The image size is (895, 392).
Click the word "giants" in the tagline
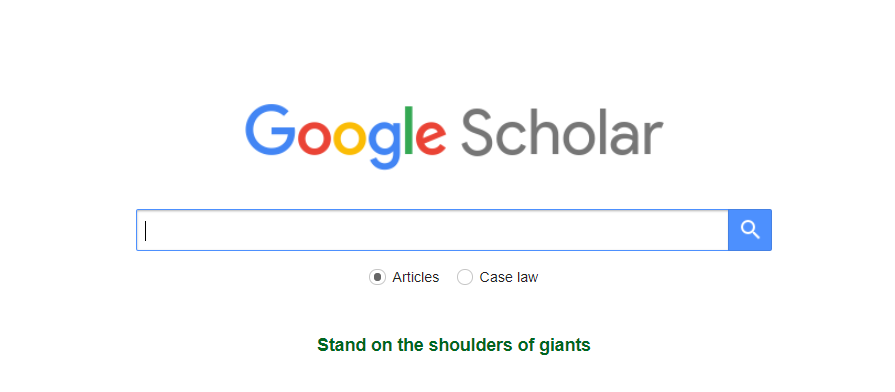point(565,346)
